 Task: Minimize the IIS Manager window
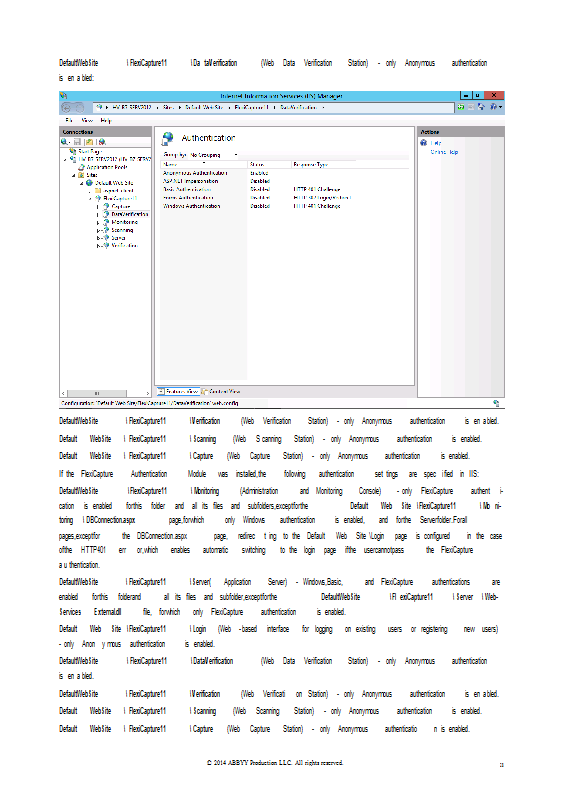pos(465,95)
